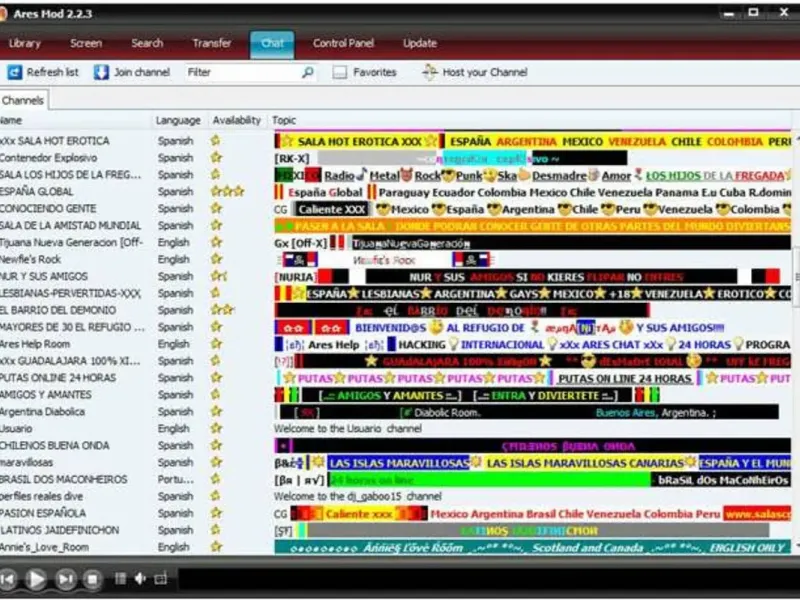
Task: Select the CHILENOS BUENA ONDA channel
Action: [x=54, y=445]
